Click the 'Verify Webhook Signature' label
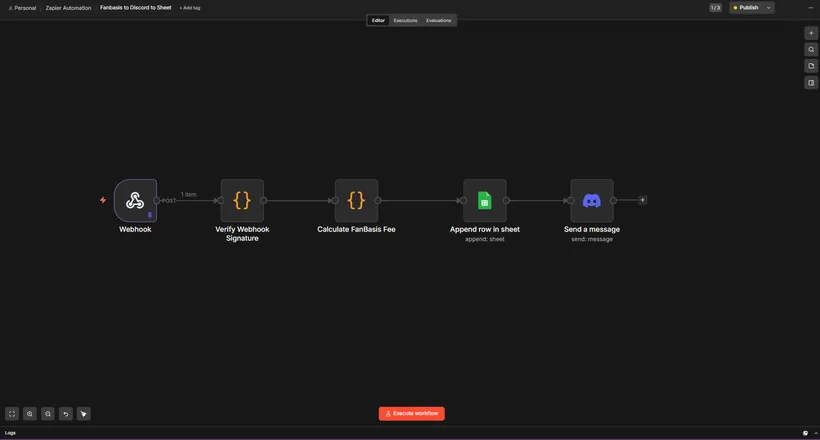Viewport: 820px width, 440px height. 242,234
